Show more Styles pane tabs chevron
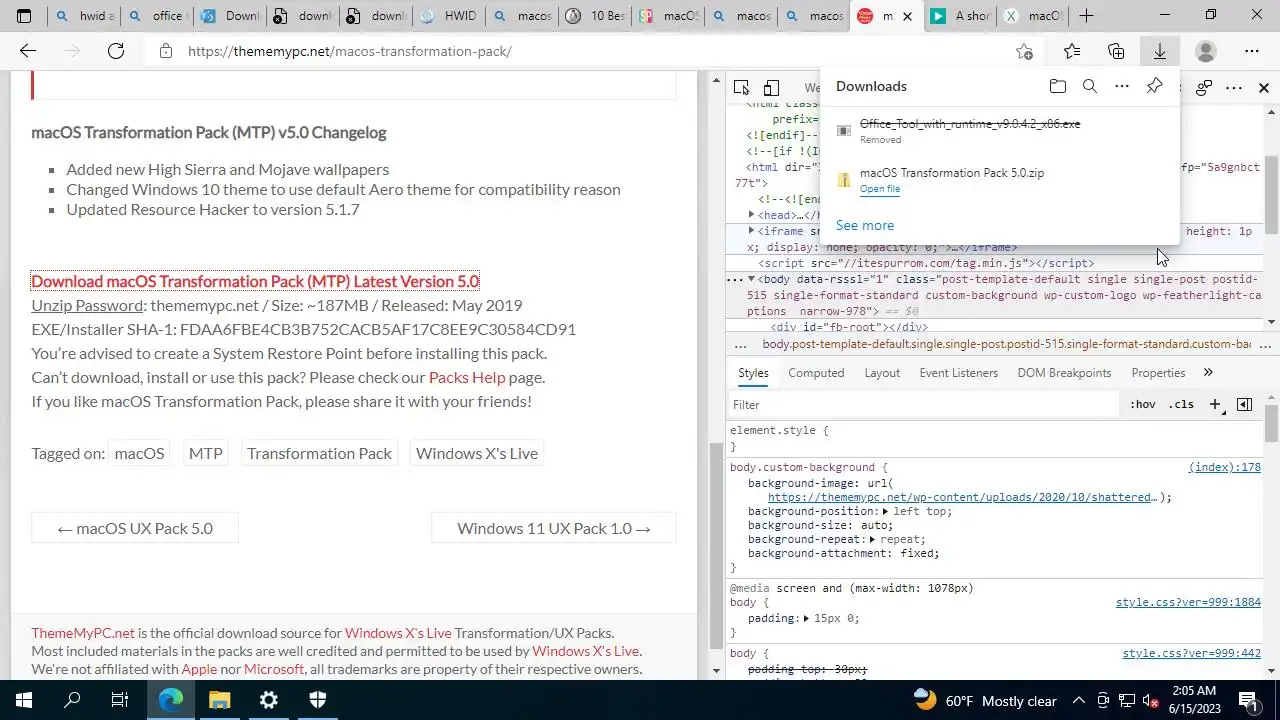The image size is (1280, 720). (1208, 373)
